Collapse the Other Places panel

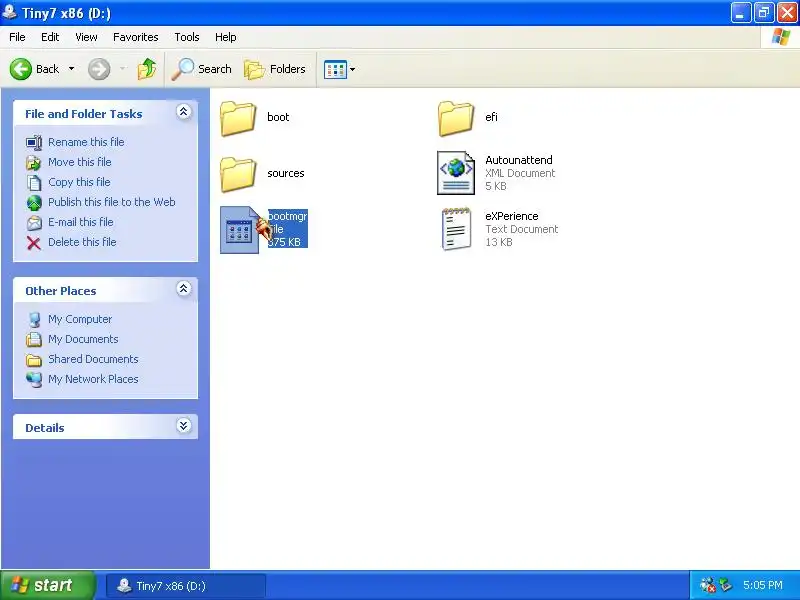184,289
